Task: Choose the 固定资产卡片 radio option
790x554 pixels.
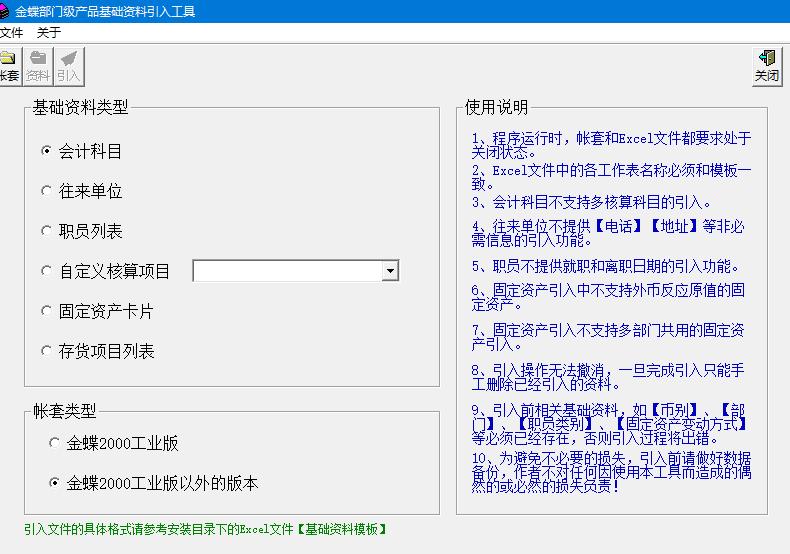Action: 46,311
